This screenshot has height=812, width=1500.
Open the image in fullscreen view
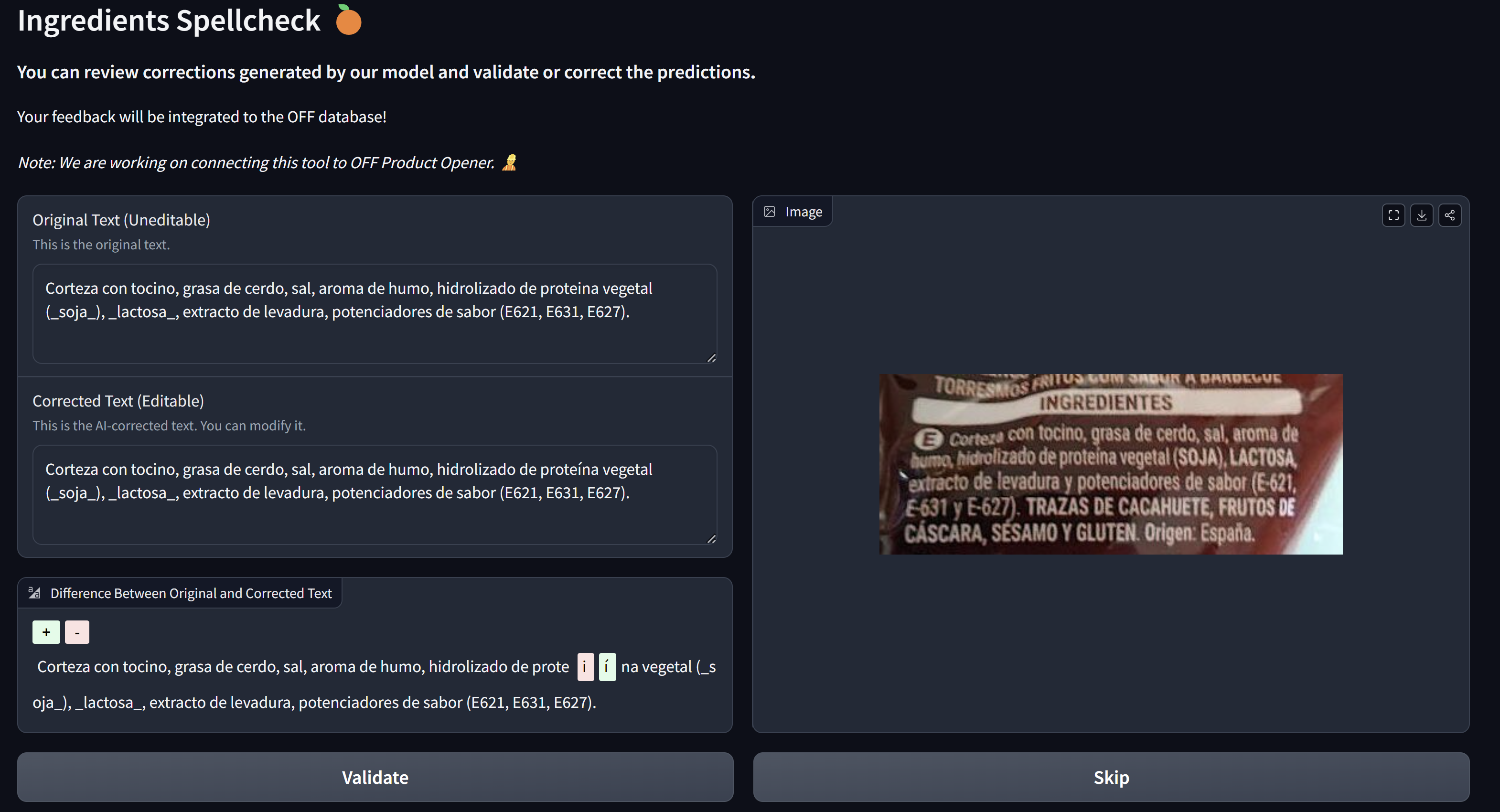pos(1393,215)
